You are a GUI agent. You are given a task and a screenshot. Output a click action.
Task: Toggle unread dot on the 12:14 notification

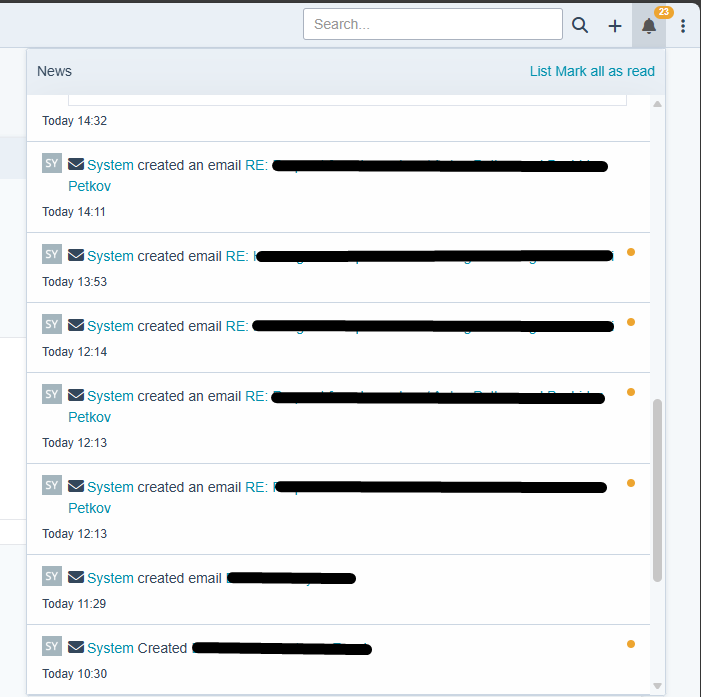(631, 322)
